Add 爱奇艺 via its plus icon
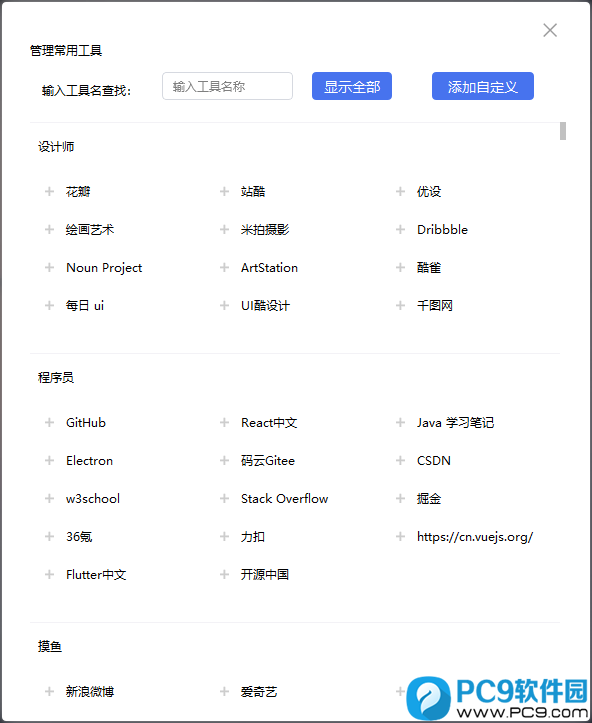592x723 pixels. point(225,691)
